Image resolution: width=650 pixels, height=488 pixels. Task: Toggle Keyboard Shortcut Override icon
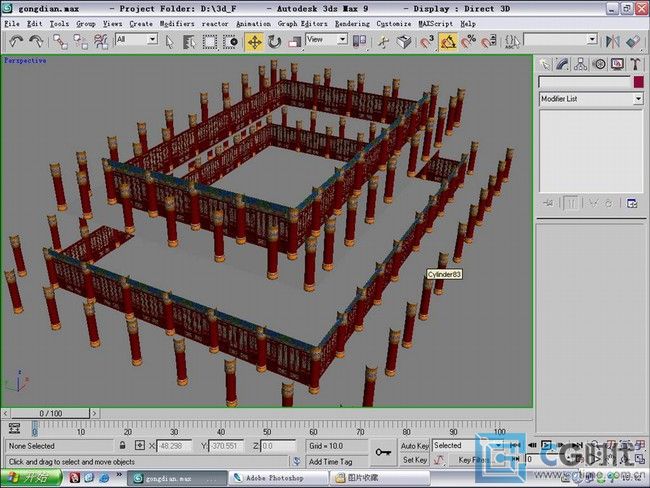403,41
